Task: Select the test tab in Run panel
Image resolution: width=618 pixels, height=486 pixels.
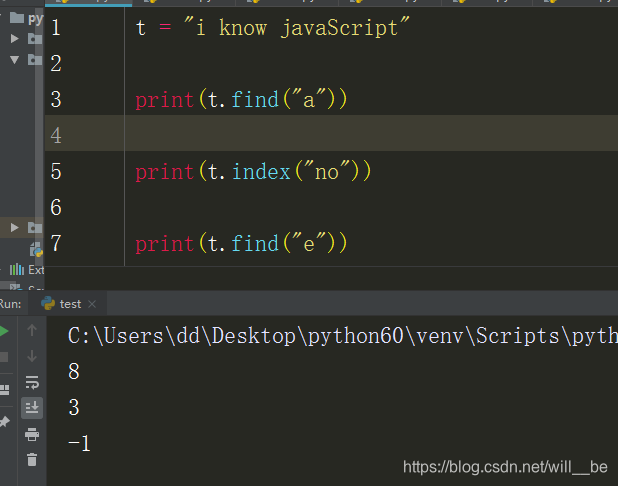Action: tap(67, 304)
